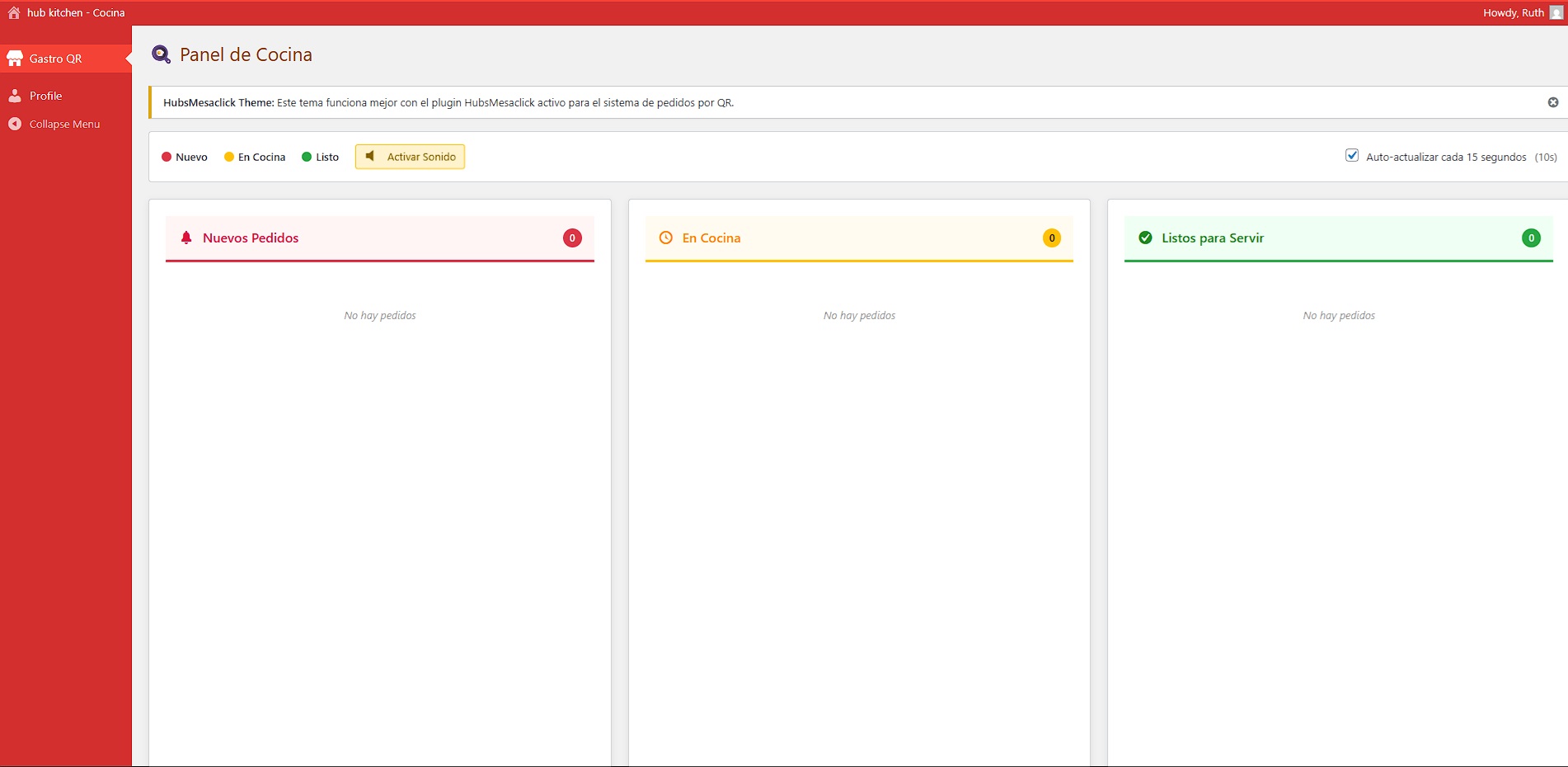This screenshot has width=1568, height=767.
Task: Click the green Listo legend dot
Action: (x=305, y=156)
